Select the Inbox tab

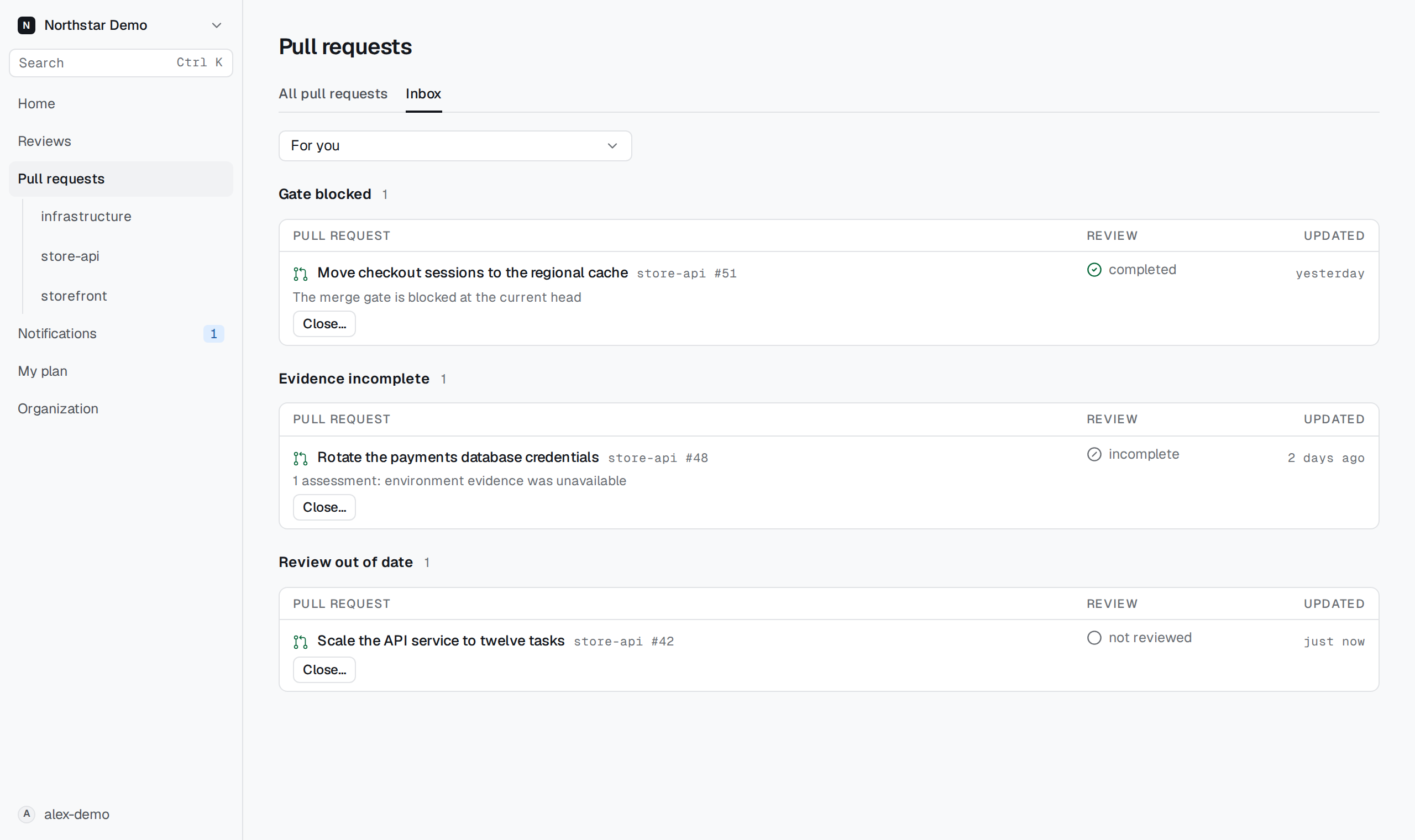[423, 93]
